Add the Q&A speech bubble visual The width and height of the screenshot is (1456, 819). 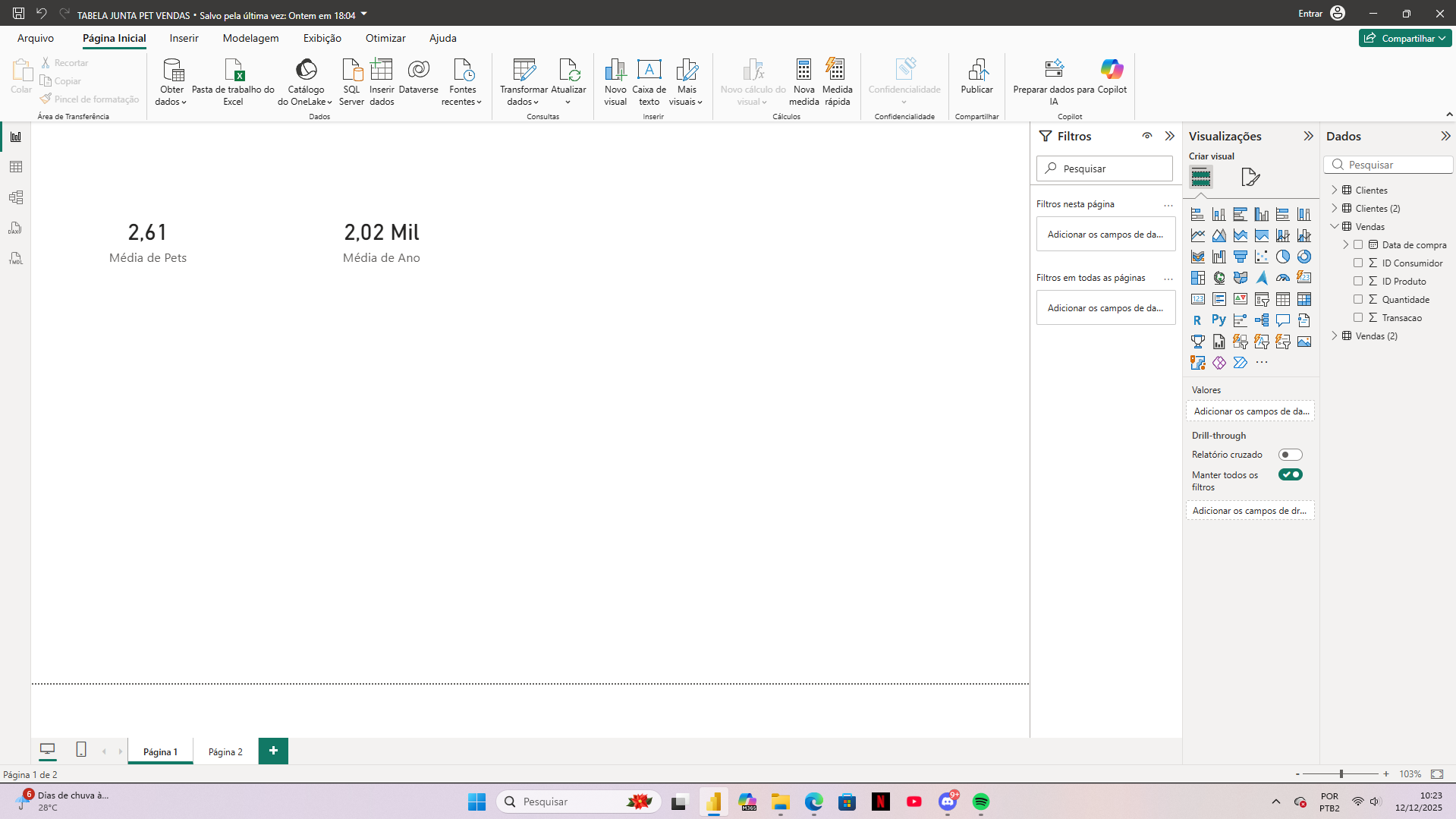1282,320
